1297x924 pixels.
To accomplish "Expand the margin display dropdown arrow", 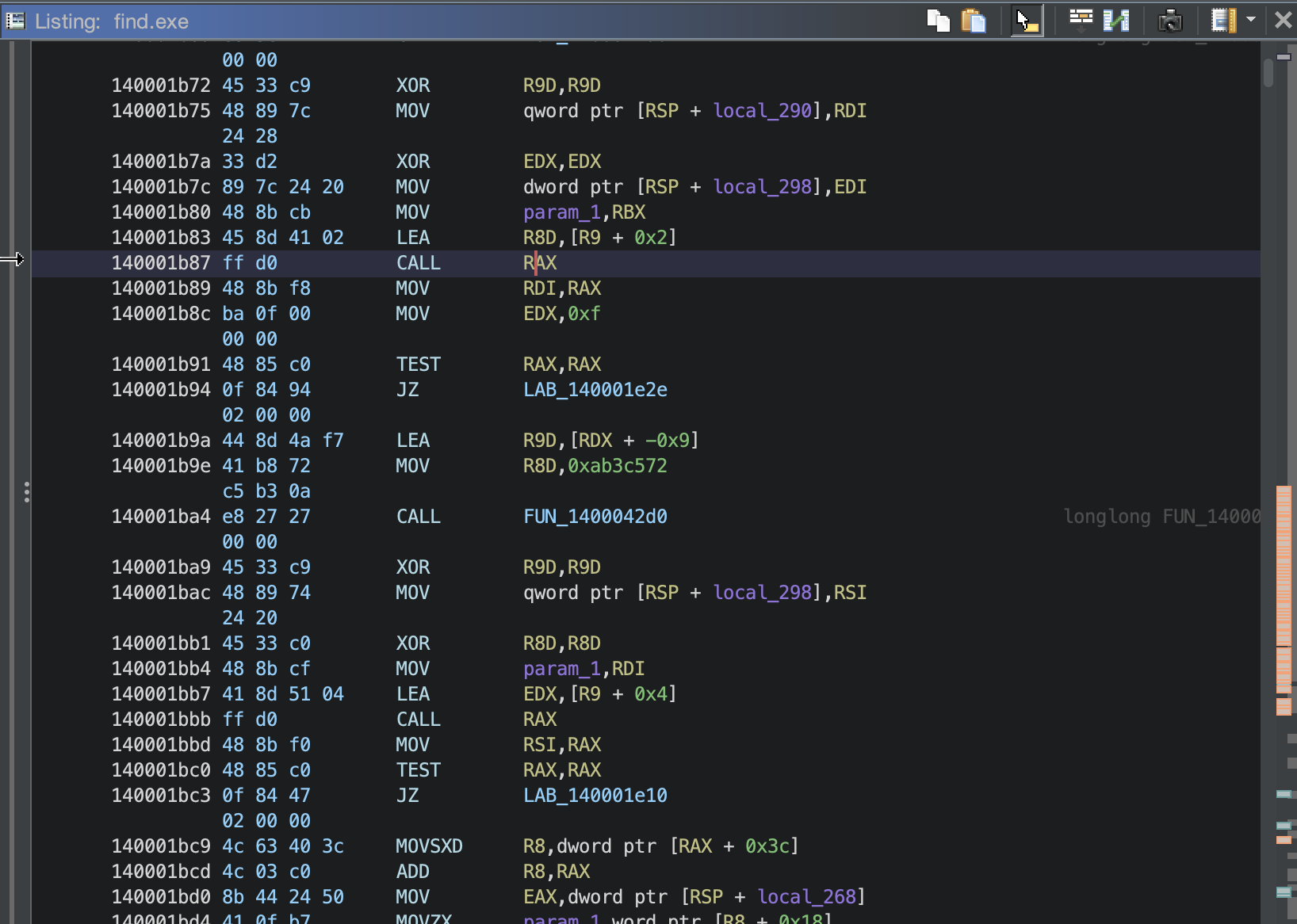I will point(1251,19).
